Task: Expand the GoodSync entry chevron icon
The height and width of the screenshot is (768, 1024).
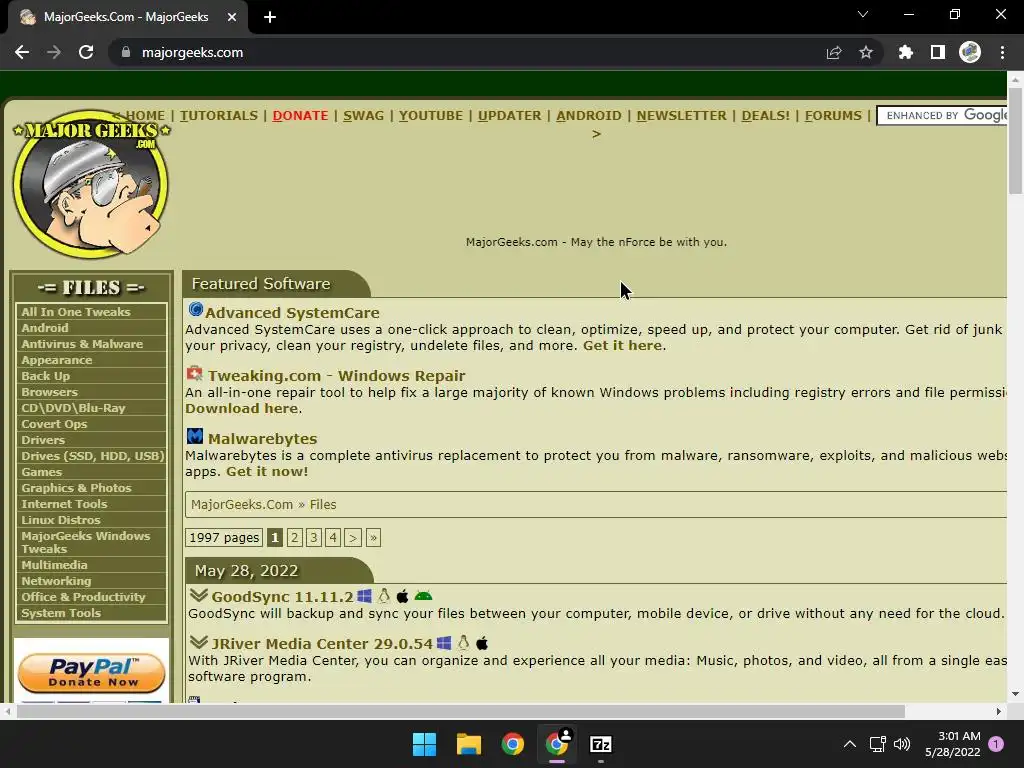Action: 199,595
